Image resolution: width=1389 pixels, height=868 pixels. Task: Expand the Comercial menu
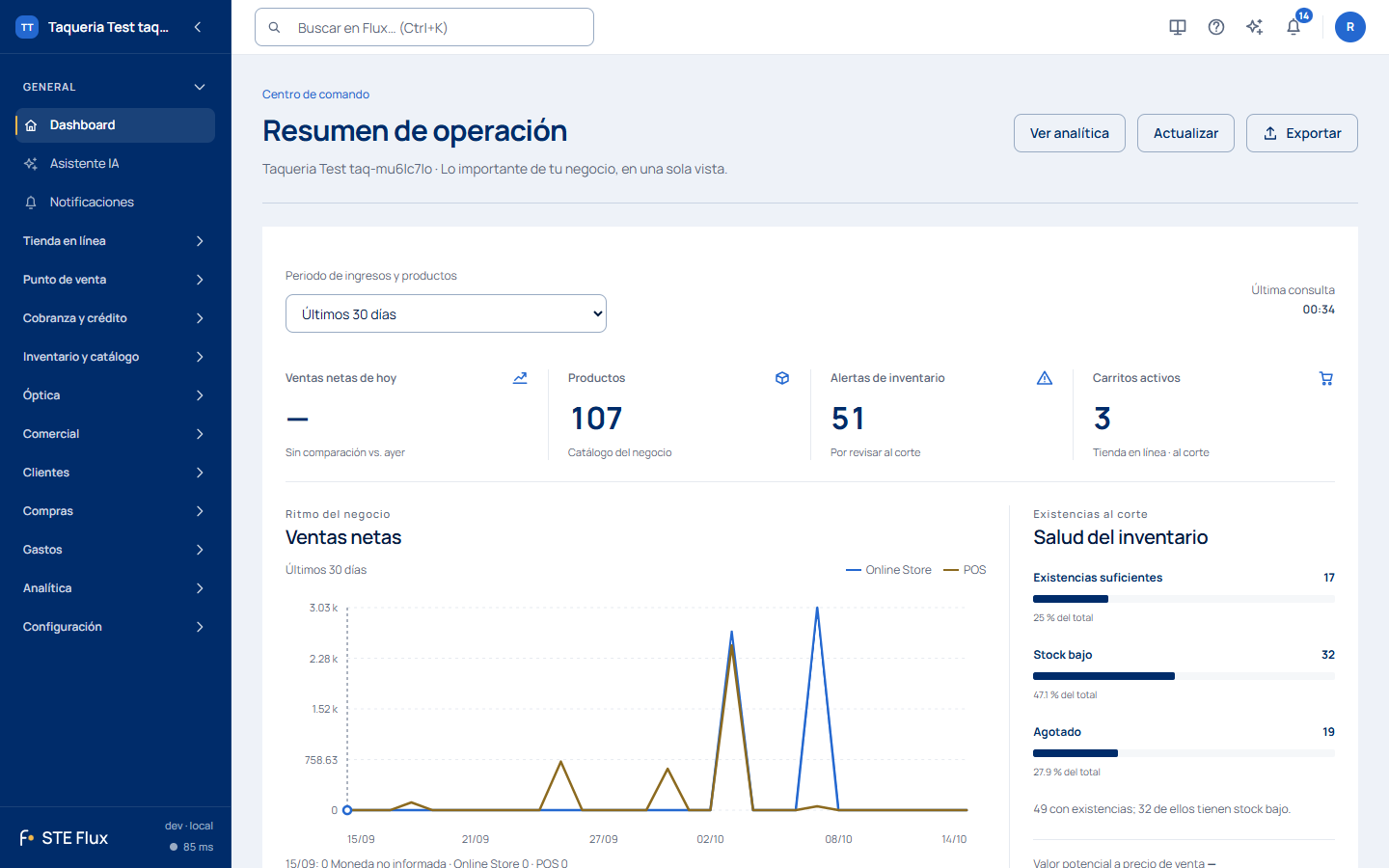pos(115,434)
